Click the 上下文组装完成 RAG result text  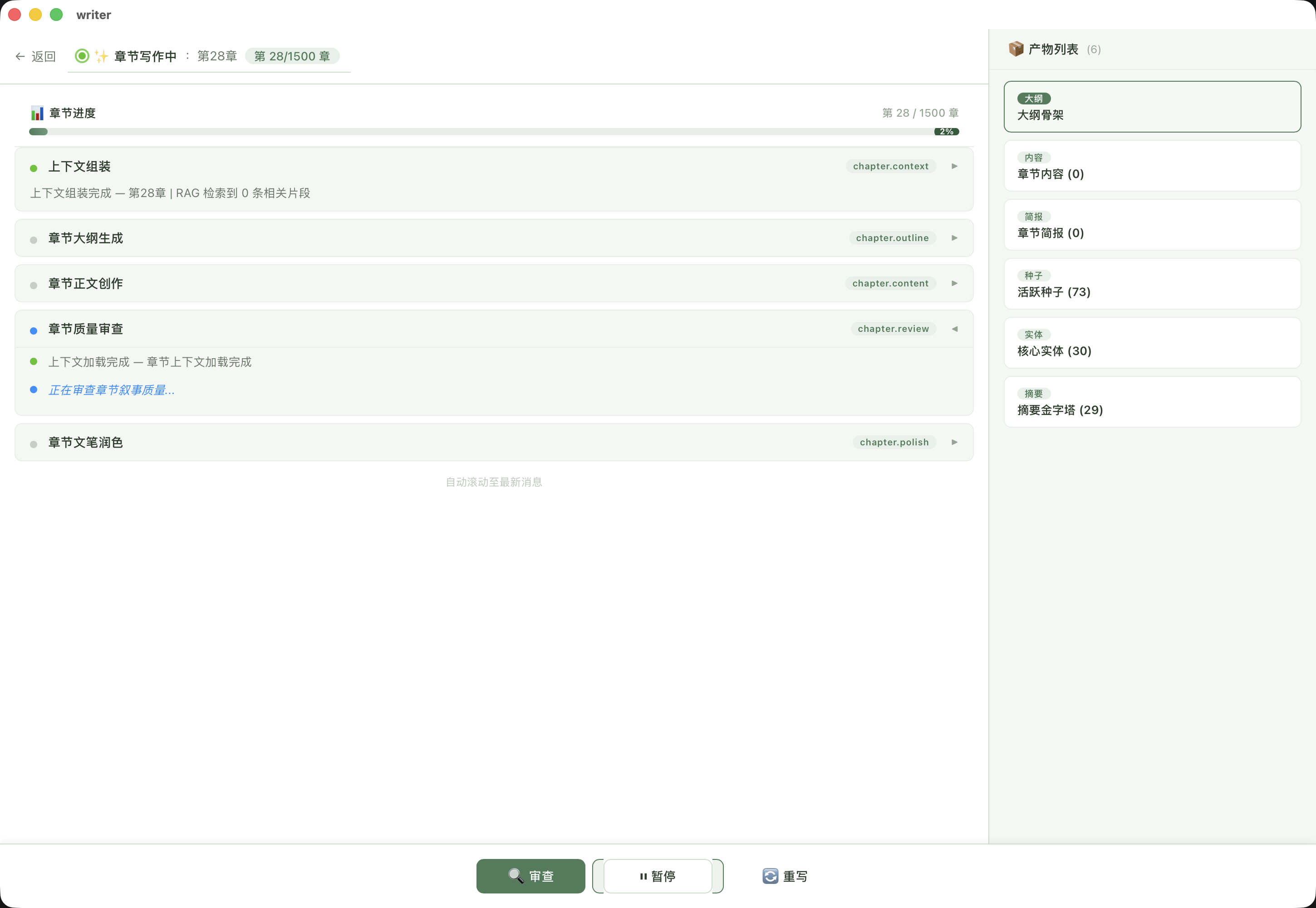click(170, 193)
